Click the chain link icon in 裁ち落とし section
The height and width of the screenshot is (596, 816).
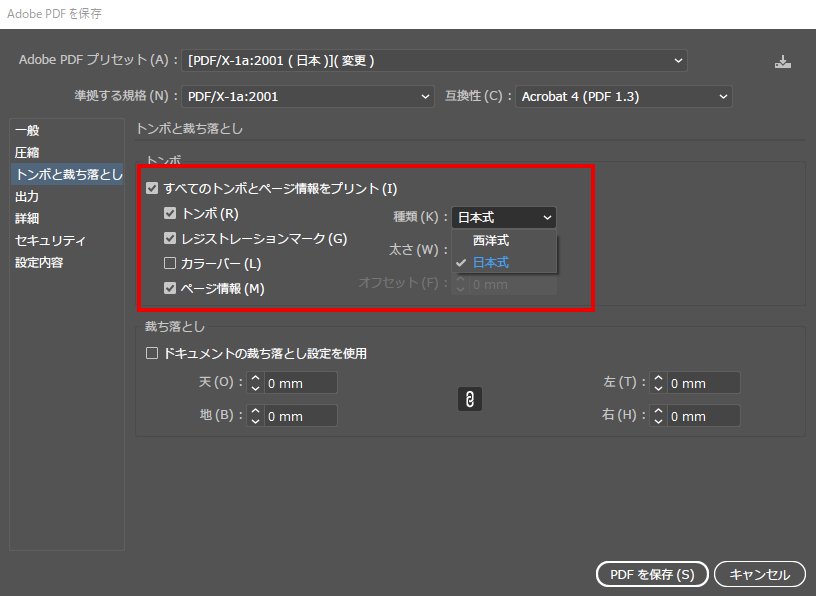click(470, 399)
